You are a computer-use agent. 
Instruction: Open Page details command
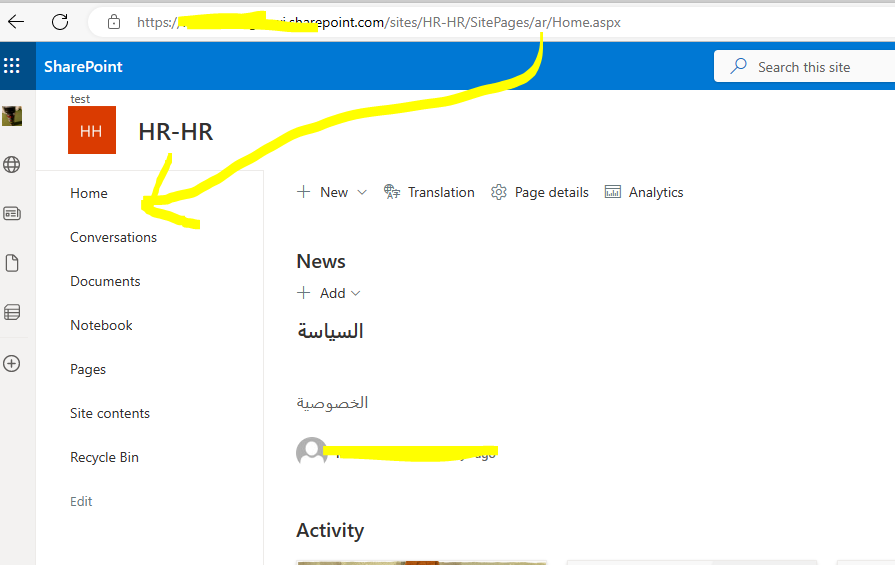coord(540,192)
